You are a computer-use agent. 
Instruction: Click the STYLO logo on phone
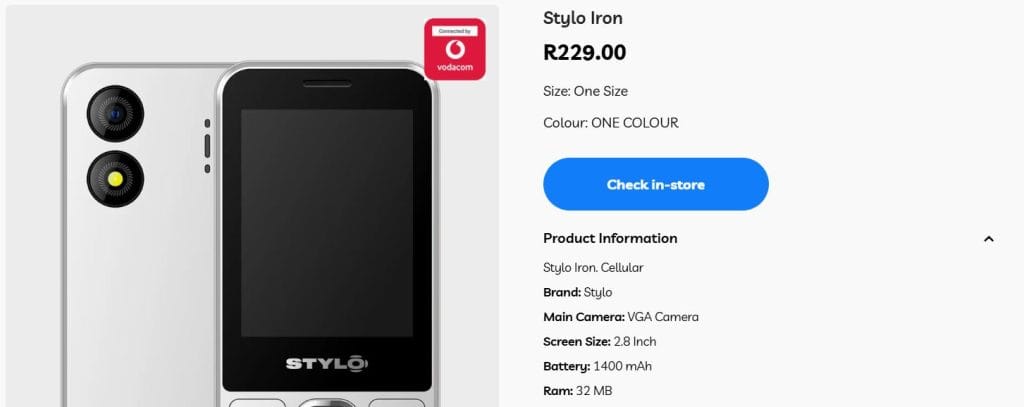point(327,364)
